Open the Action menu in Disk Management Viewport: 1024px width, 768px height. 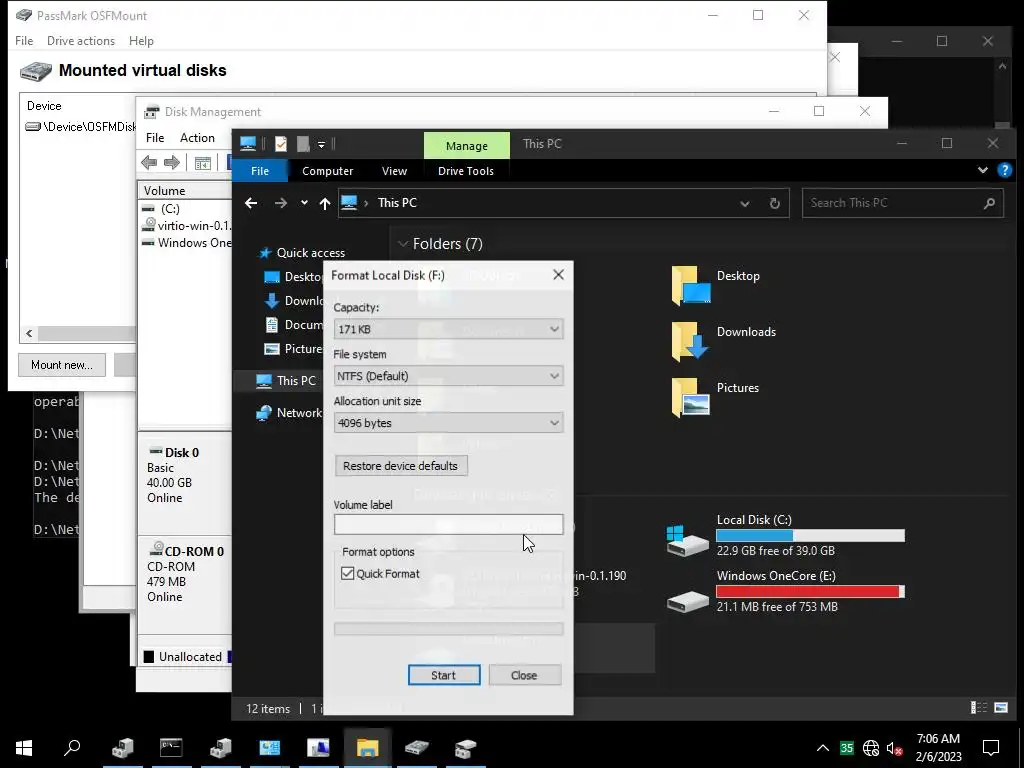(197, 138)
